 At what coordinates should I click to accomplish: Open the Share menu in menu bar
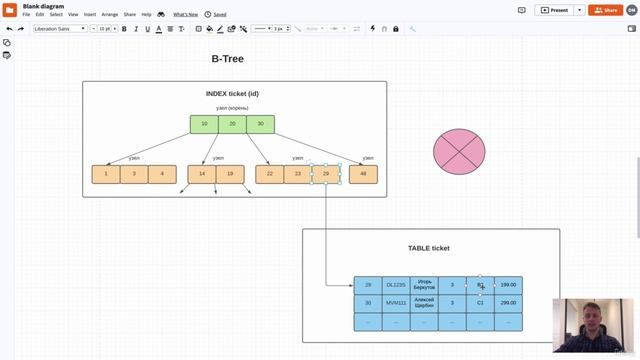point(130,14)
